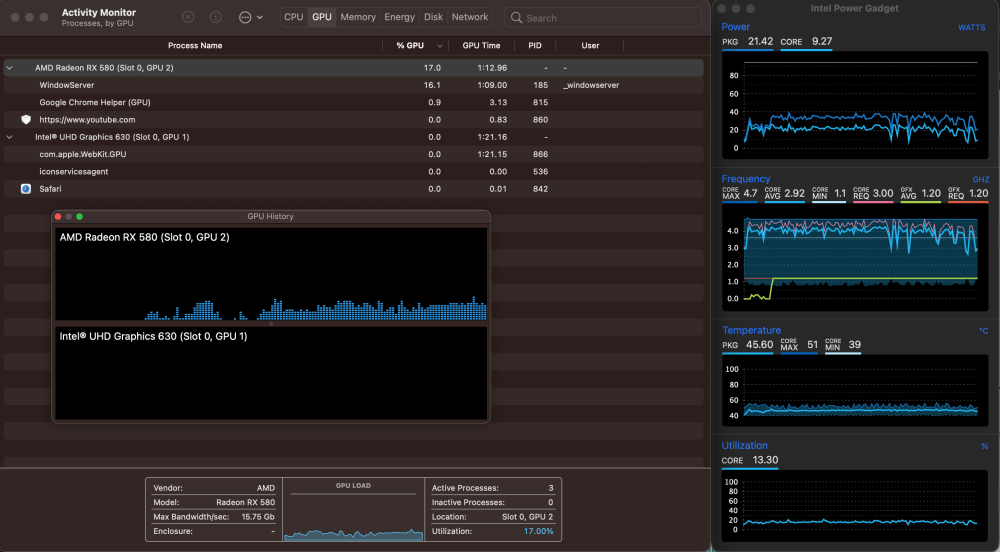Click the Intel UHD Graphics 630 history graph

pyautogui.click(x=271, y=373)
